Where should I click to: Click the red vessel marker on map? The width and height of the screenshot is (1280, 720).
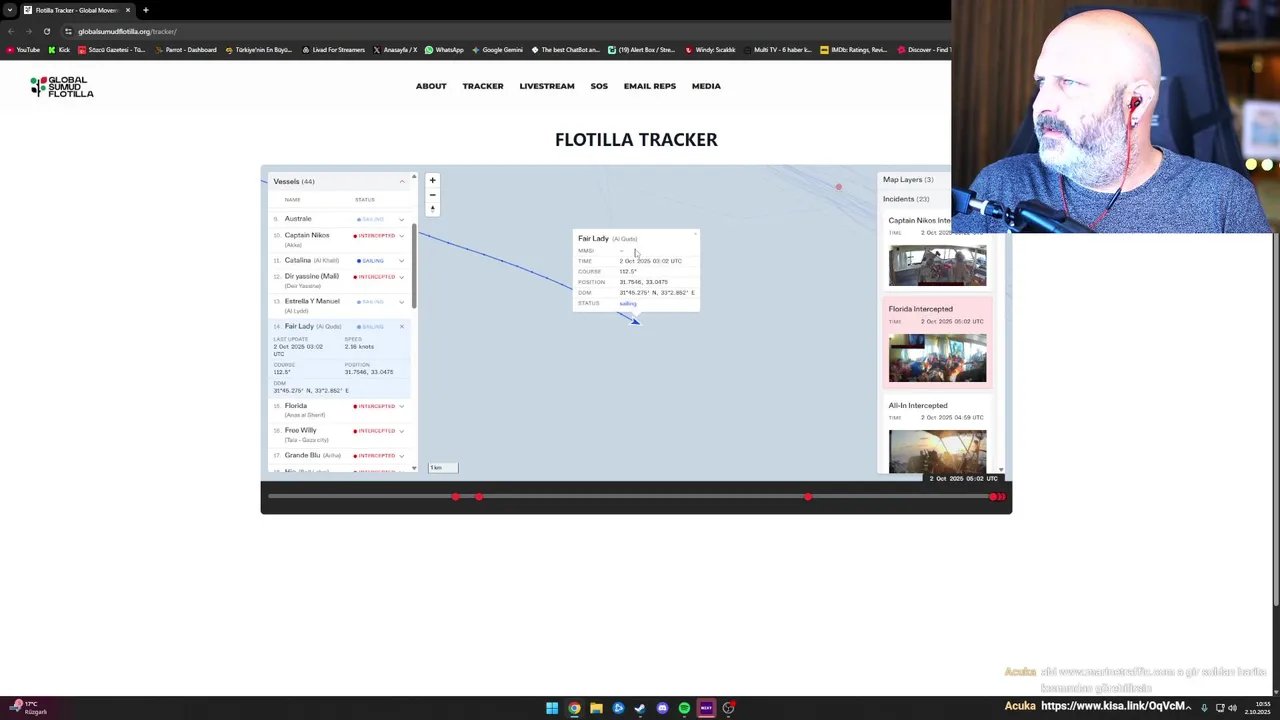coord(839,187)
